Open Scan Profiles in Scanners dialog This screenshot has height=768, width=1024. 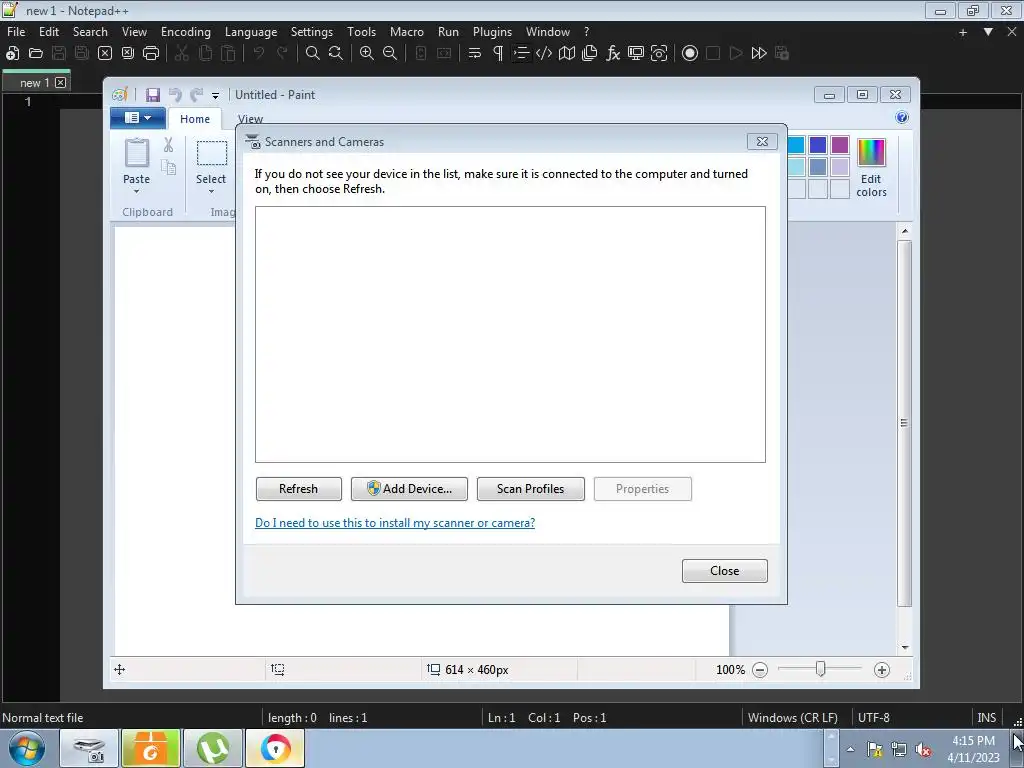pyautogui.click(x=530, y=488)
